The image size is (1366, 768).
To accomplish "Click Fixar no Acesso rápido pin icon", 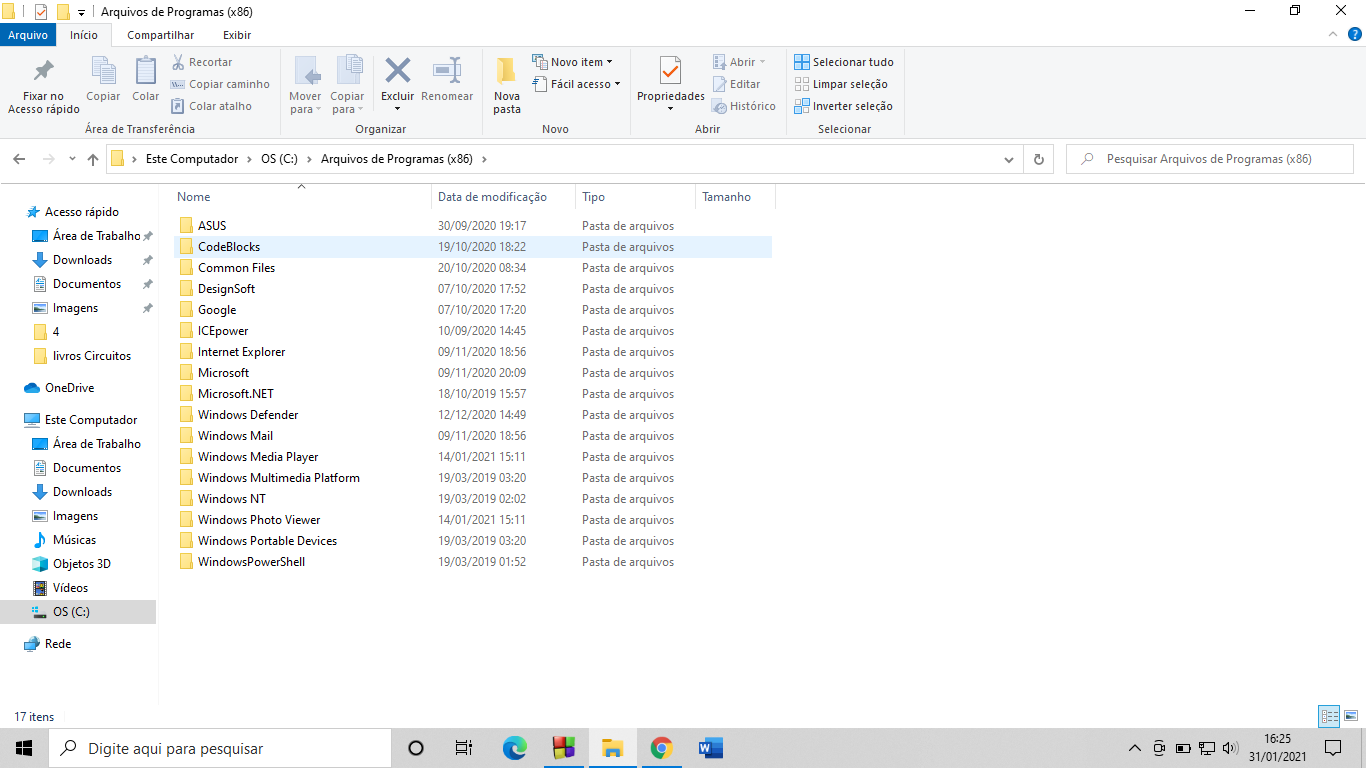I will click(x=44, y=71).
